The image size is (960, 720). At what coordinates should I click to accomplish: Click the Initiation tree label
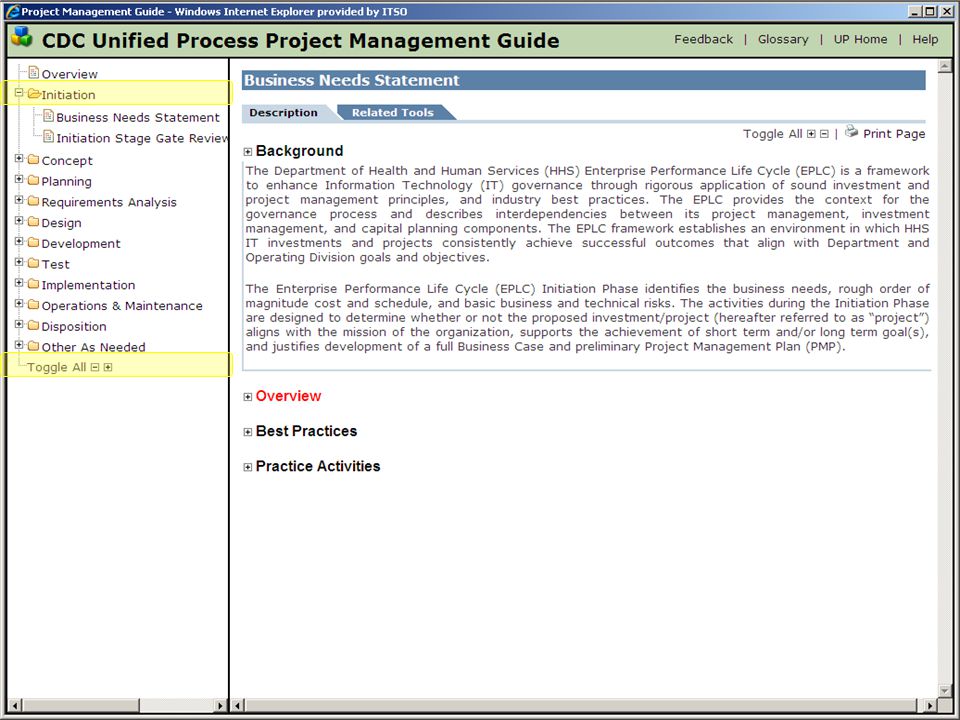click(68, 95)
